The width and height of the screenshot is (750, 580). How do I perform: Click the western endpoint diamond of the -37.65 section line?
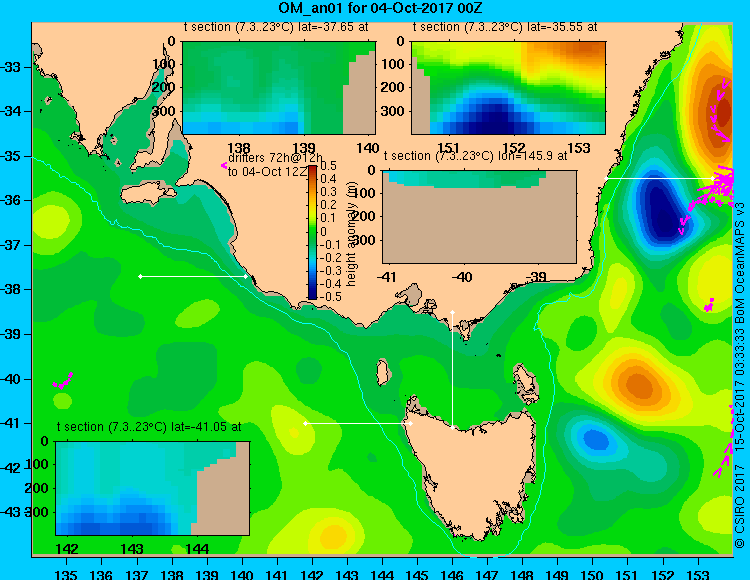140,276
